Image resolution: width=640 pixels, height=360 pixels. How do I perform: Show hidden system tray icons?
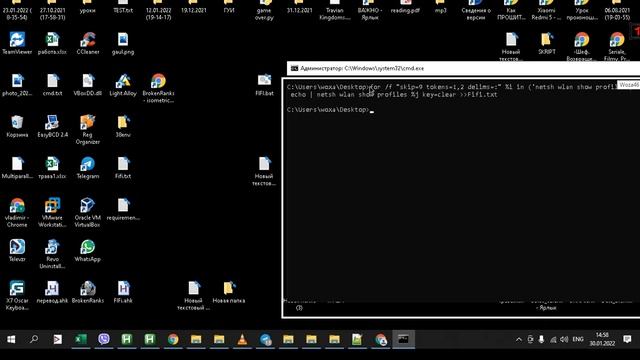(x=518, y=339)
